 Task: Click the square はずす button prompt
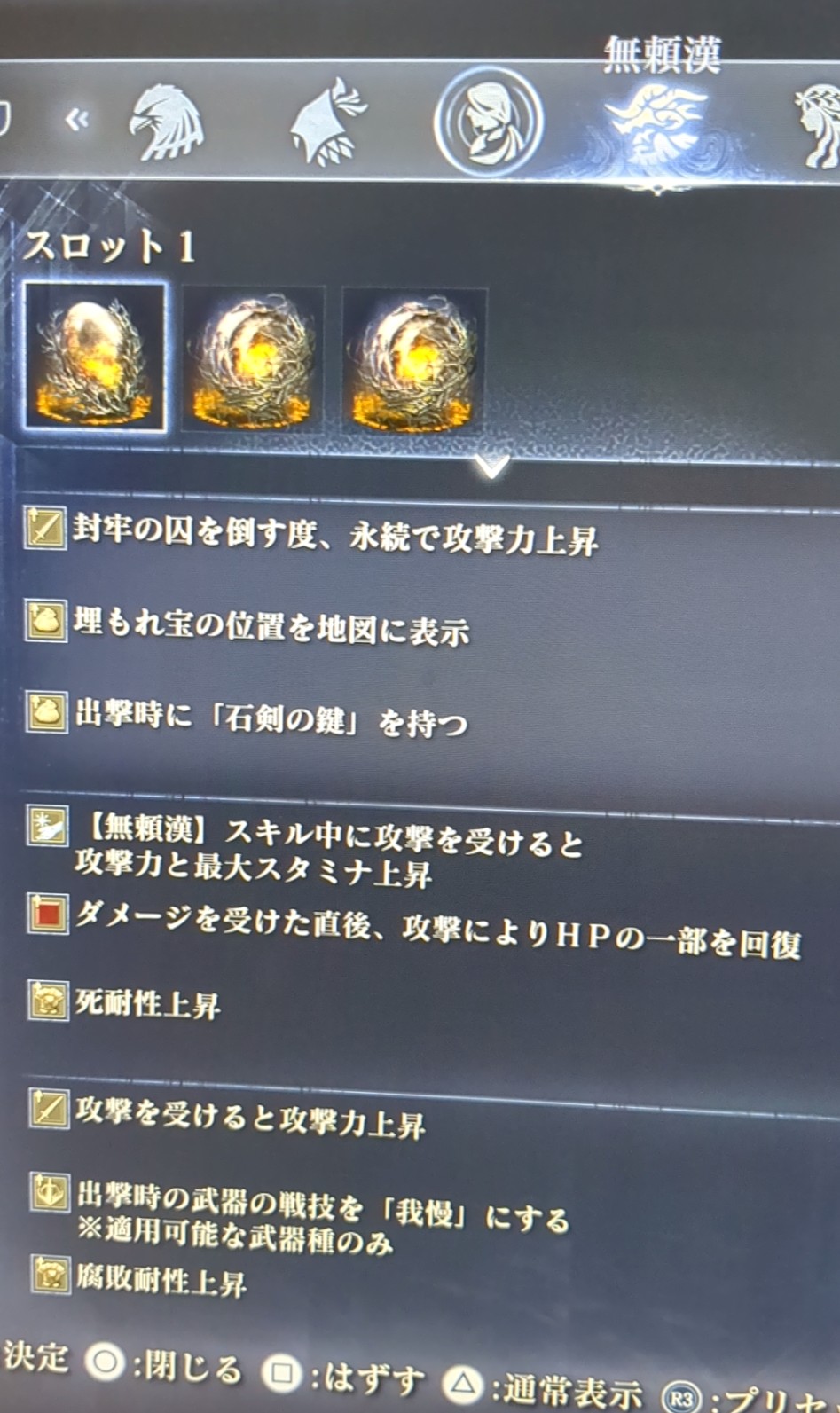343,1376
